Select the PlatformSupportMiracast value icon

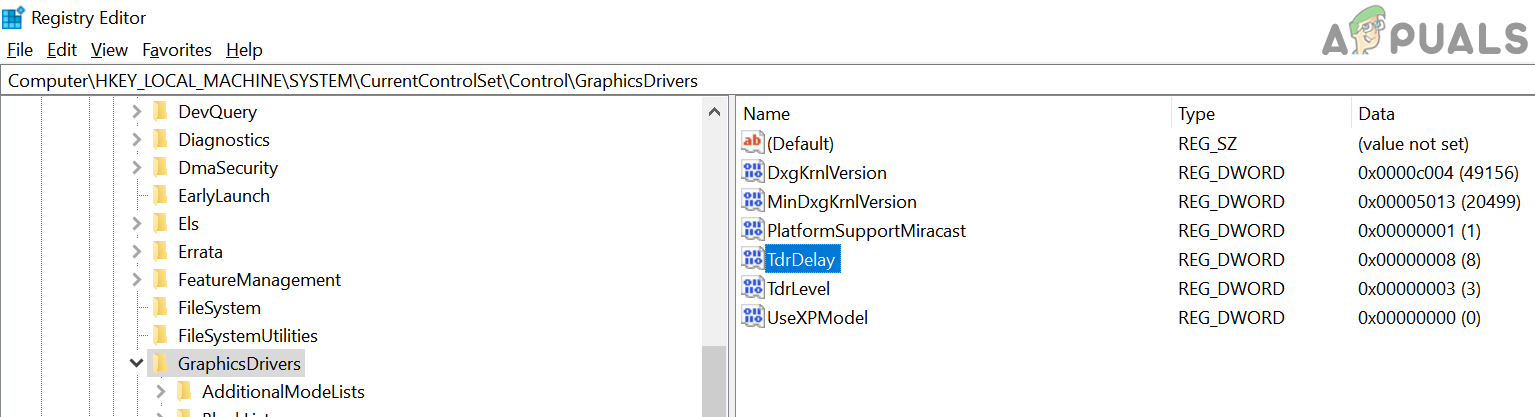pyautogui.click(x=752, y=231)
